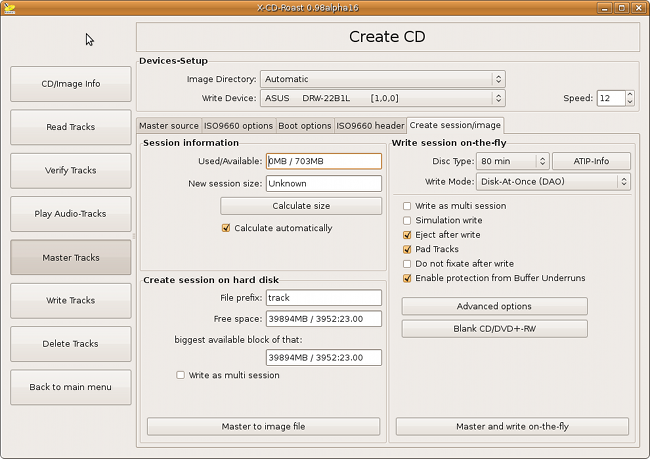The image size is (650, 459).
Task: Open Advanced options
Action: click(494, 306)
